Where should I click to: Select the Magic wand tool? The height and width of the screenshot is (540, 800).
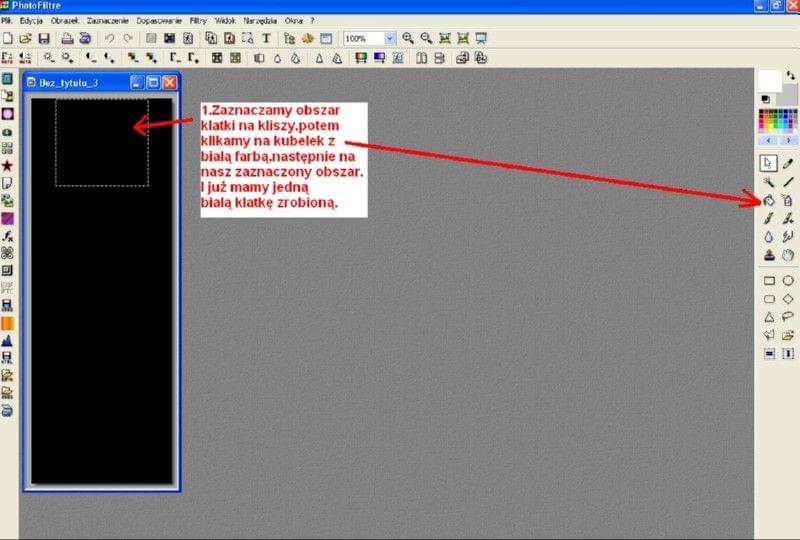click(x=769, y=182)
